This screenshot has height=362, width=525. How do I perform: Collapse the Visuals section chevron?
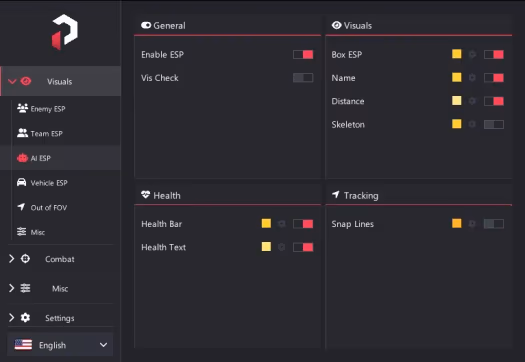12,81
